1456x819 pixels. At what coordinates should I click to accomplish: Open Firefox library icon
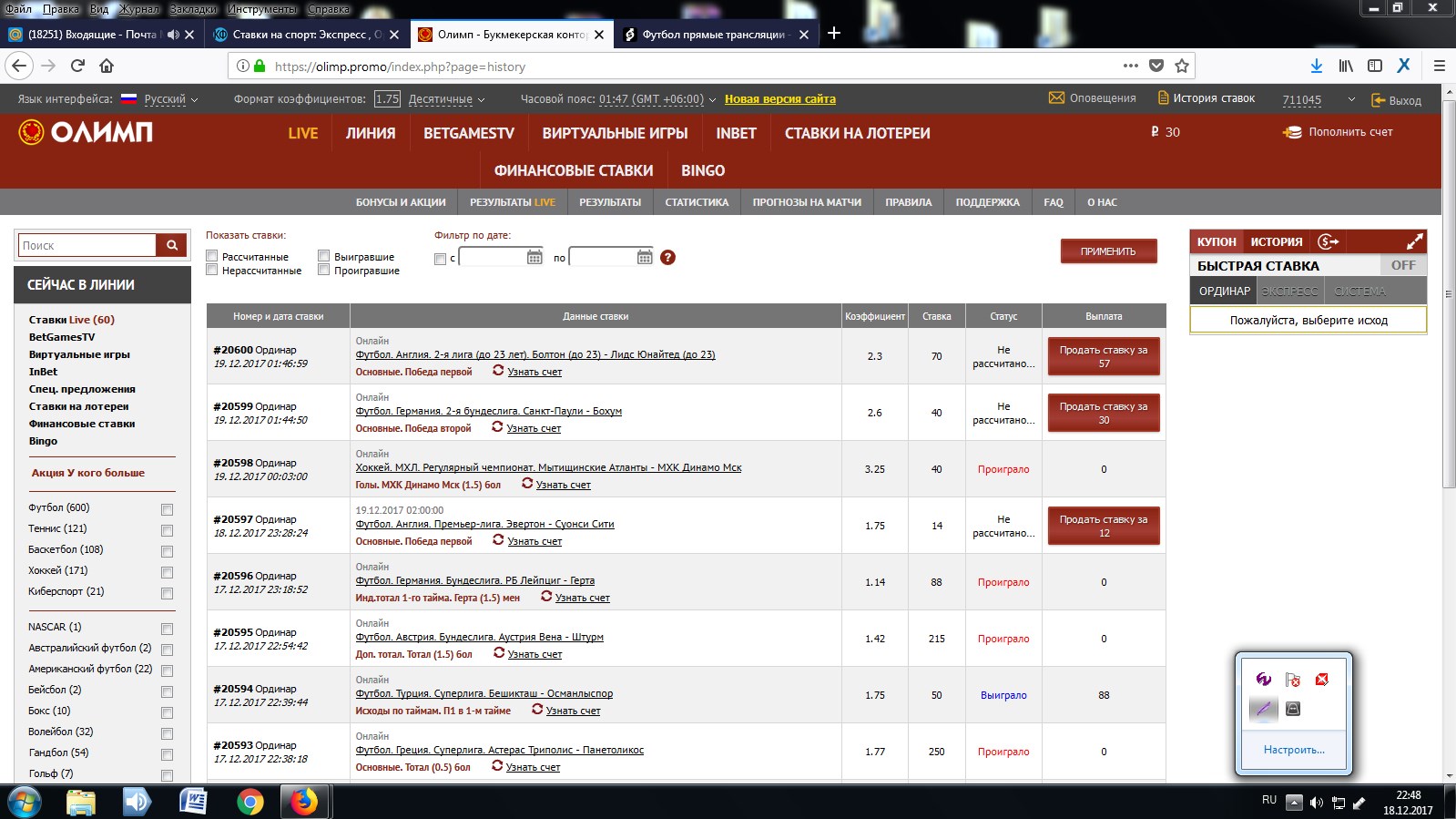coord(1346,66)
